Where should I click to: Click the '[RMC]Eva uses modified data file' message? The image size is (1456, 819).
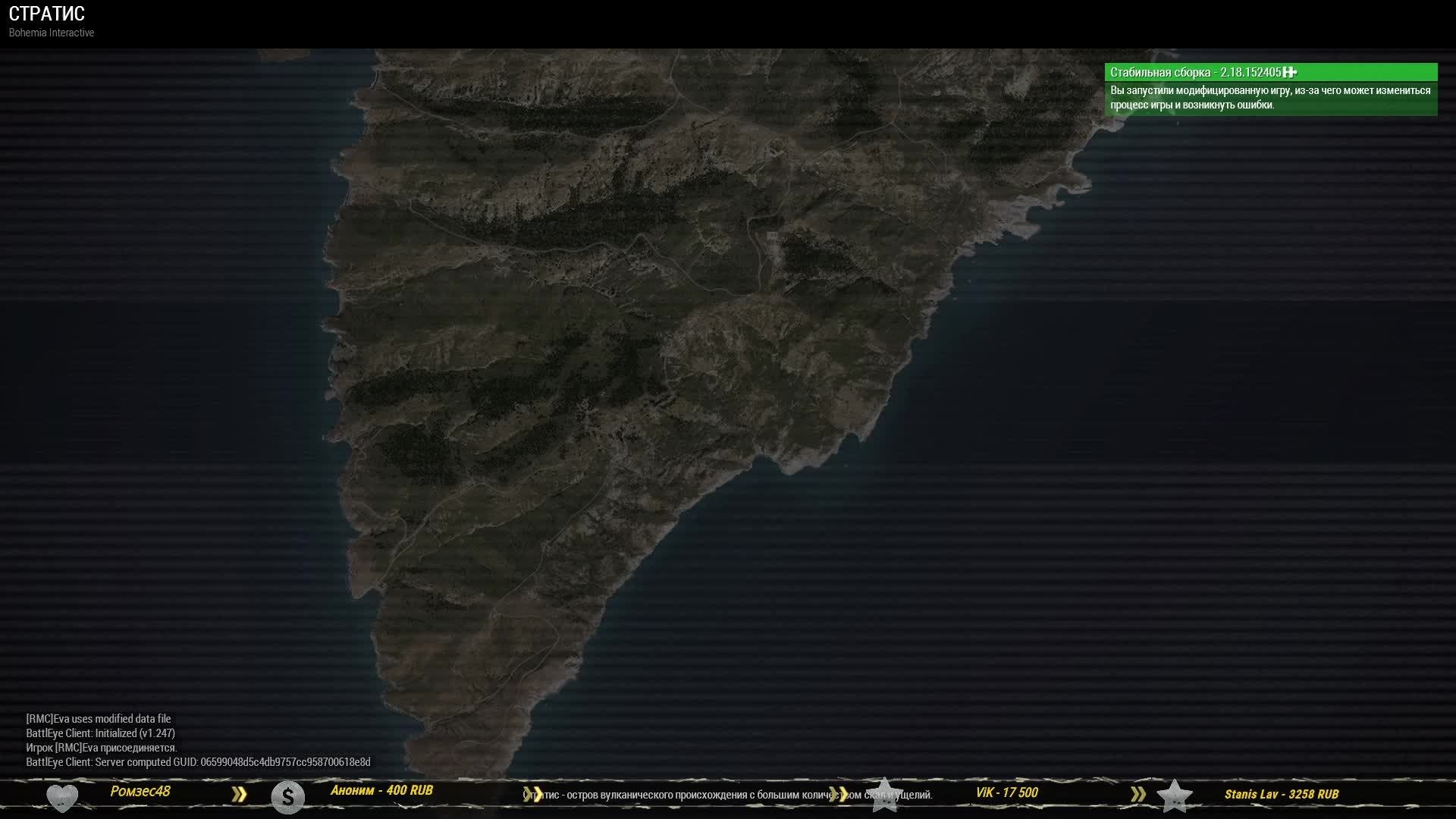click(99, 719)
